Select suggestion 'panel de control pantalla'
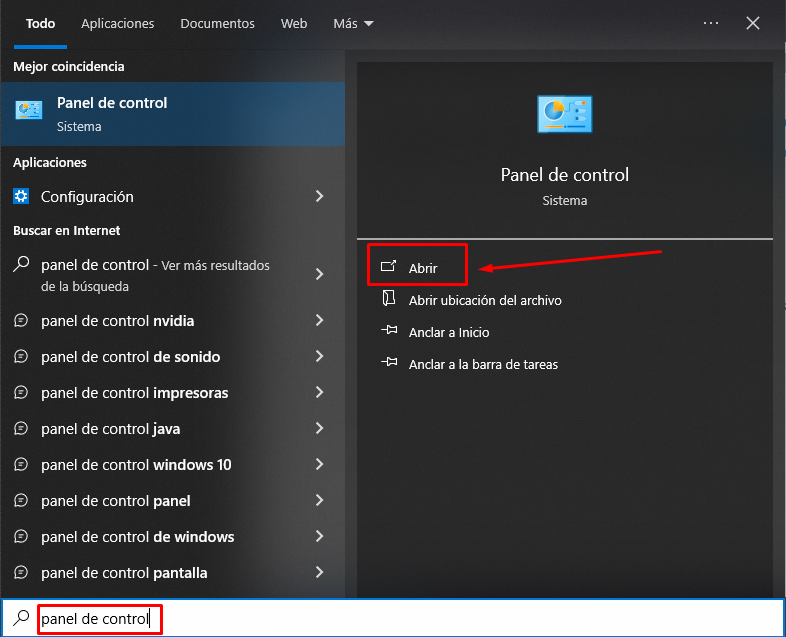Screen dimensions: 786x637 click(173, 572)
